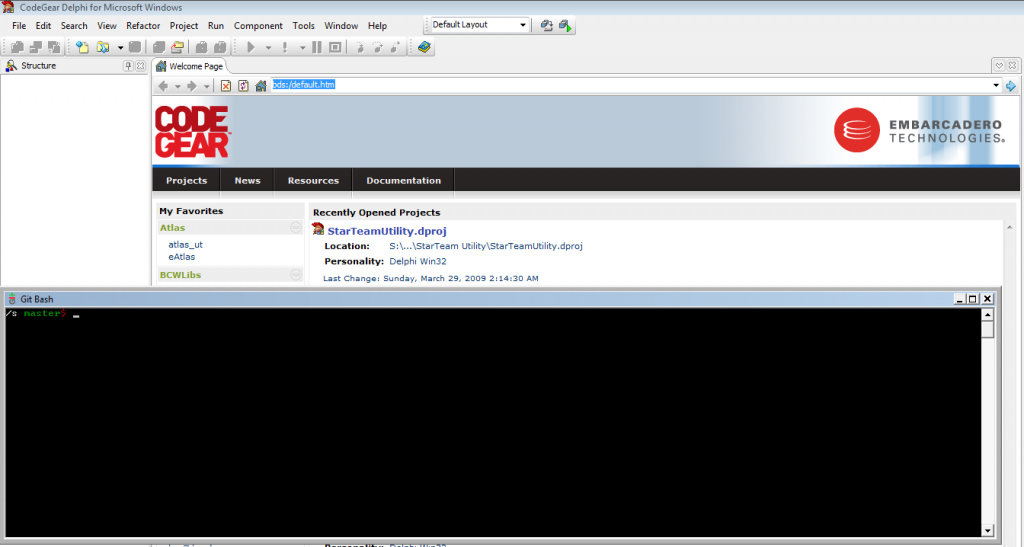
Task: Open the Default Layout combo box
Action: click(479, 25)
